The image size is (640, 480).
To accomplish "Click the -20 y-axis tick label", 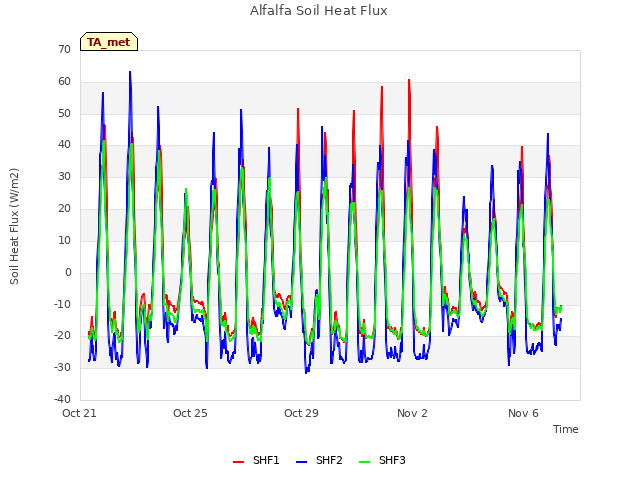I will (62, 336).
